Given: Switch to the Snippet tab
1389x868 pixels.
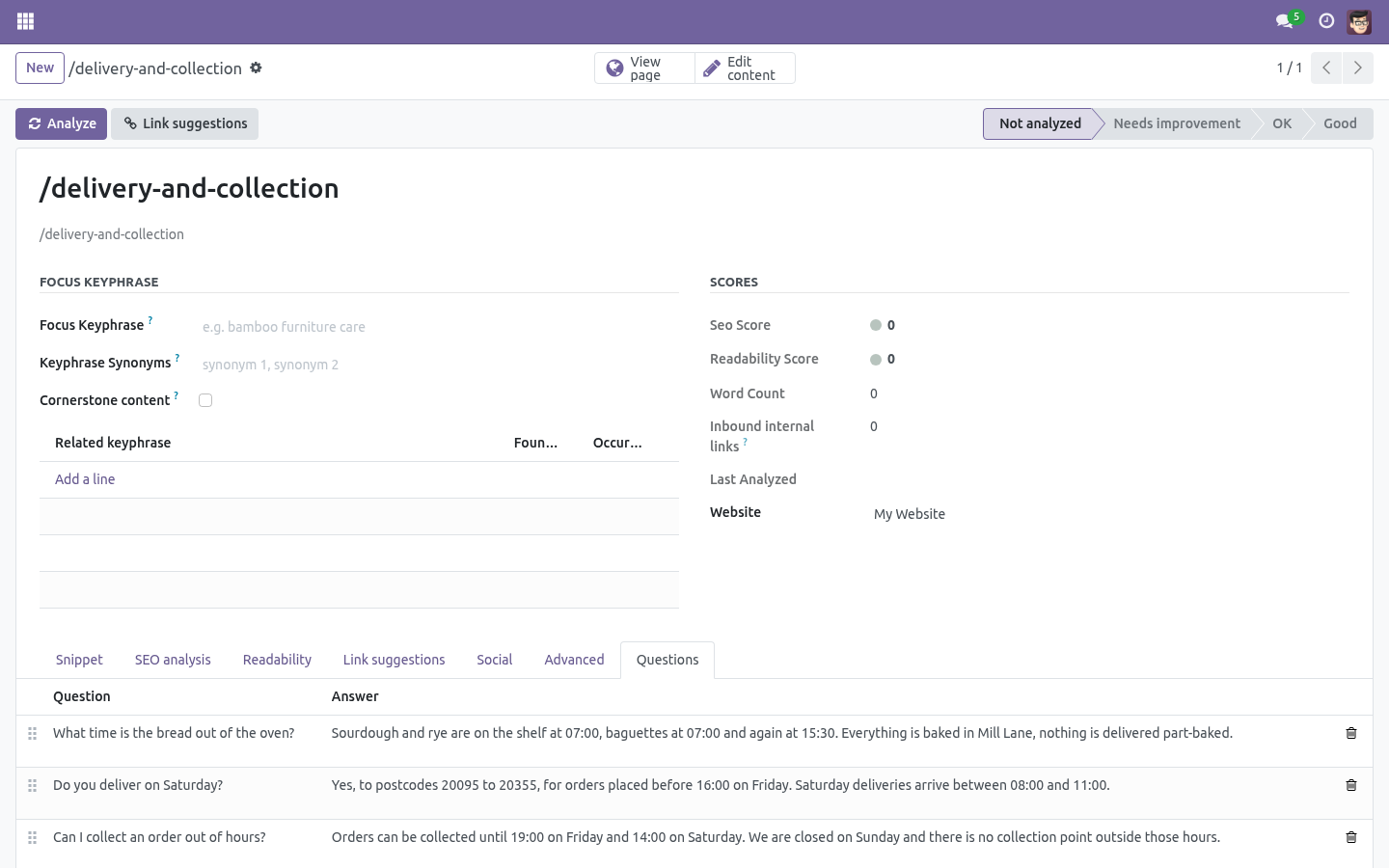Looking at the screenshot, I should (79, 660).
